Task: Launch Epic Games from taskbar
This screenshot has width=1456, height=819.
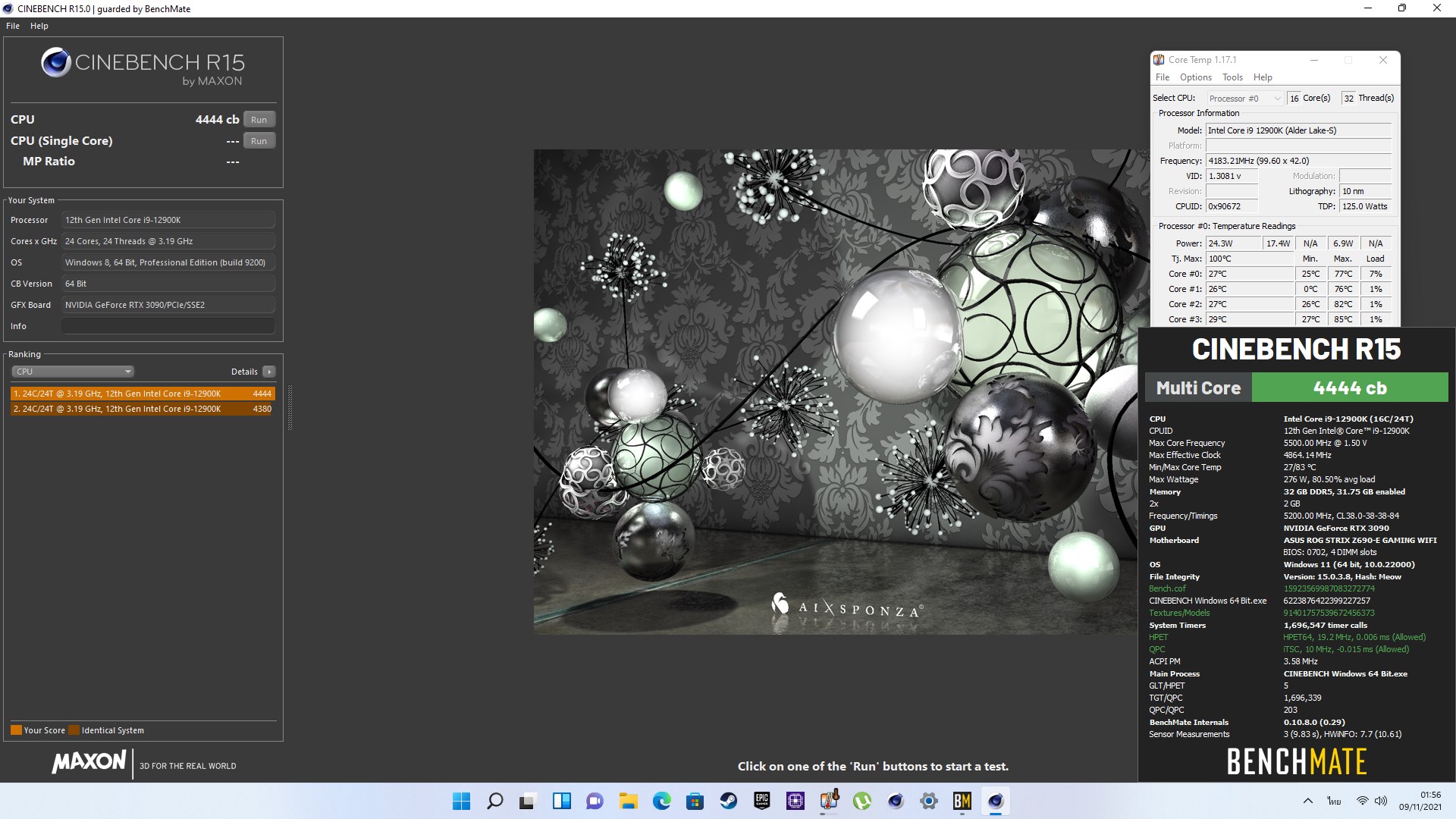Action: coord(761,801)
